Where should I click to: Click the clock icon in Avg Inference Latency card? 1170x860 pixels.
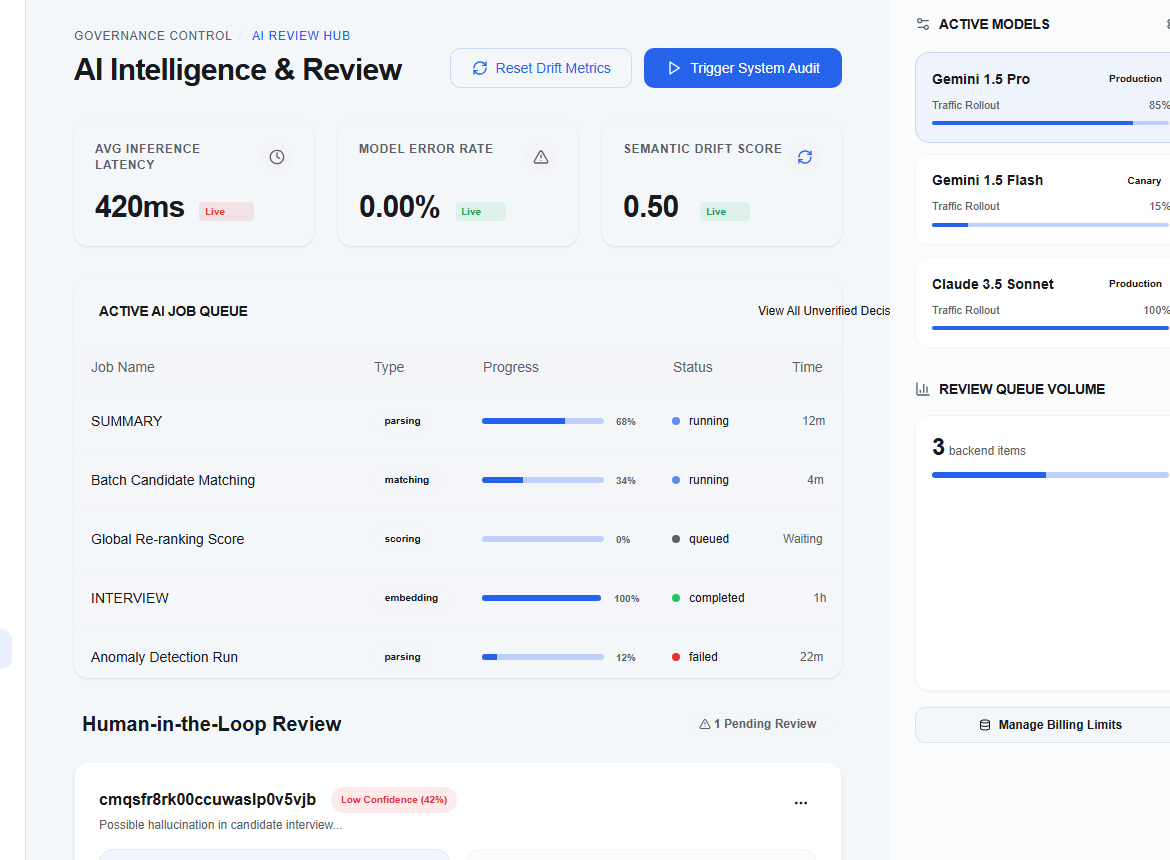[277, 157]
